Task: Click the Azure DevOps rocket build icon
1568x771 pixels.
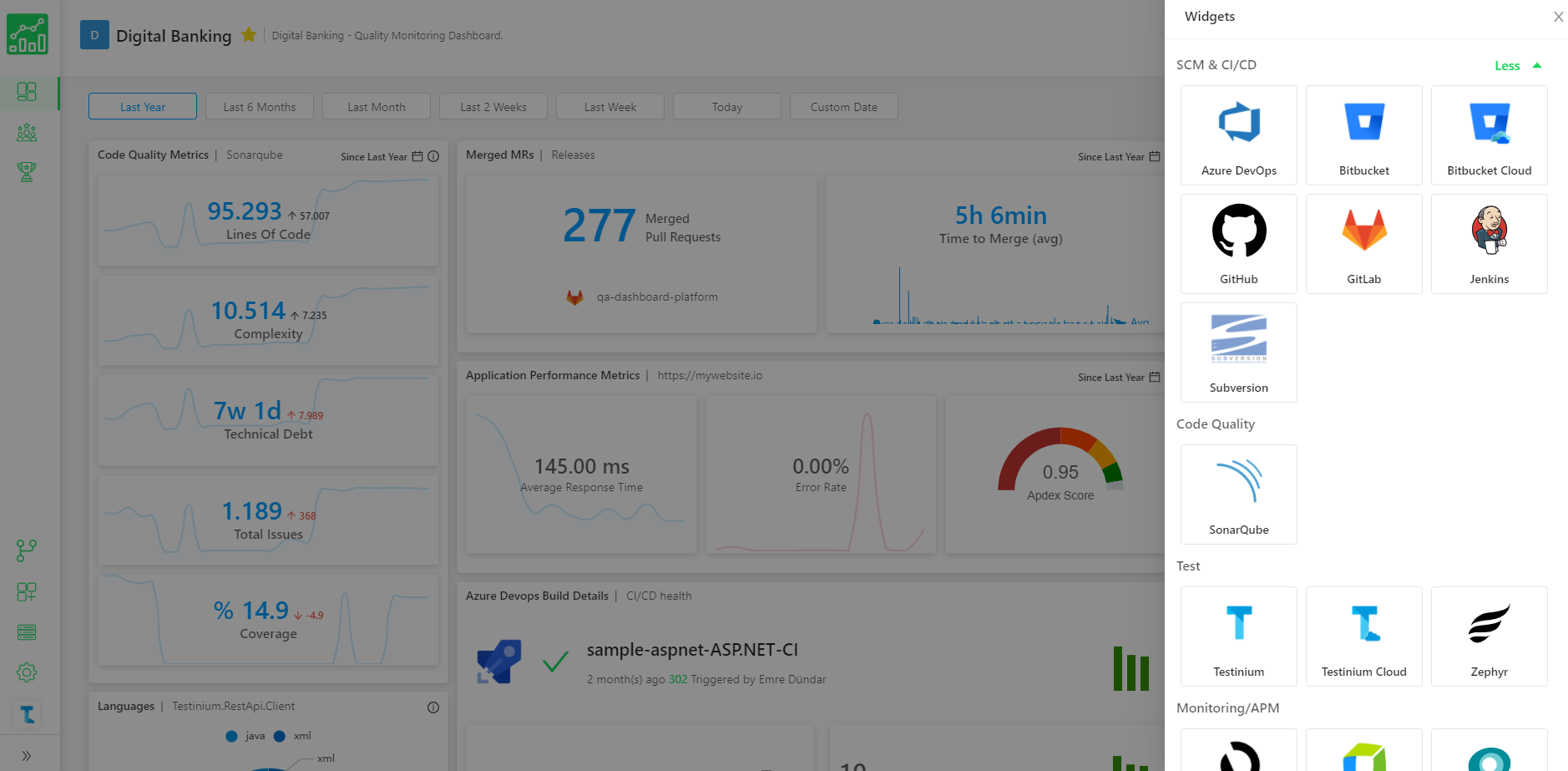Action: (x=499, y=662)
